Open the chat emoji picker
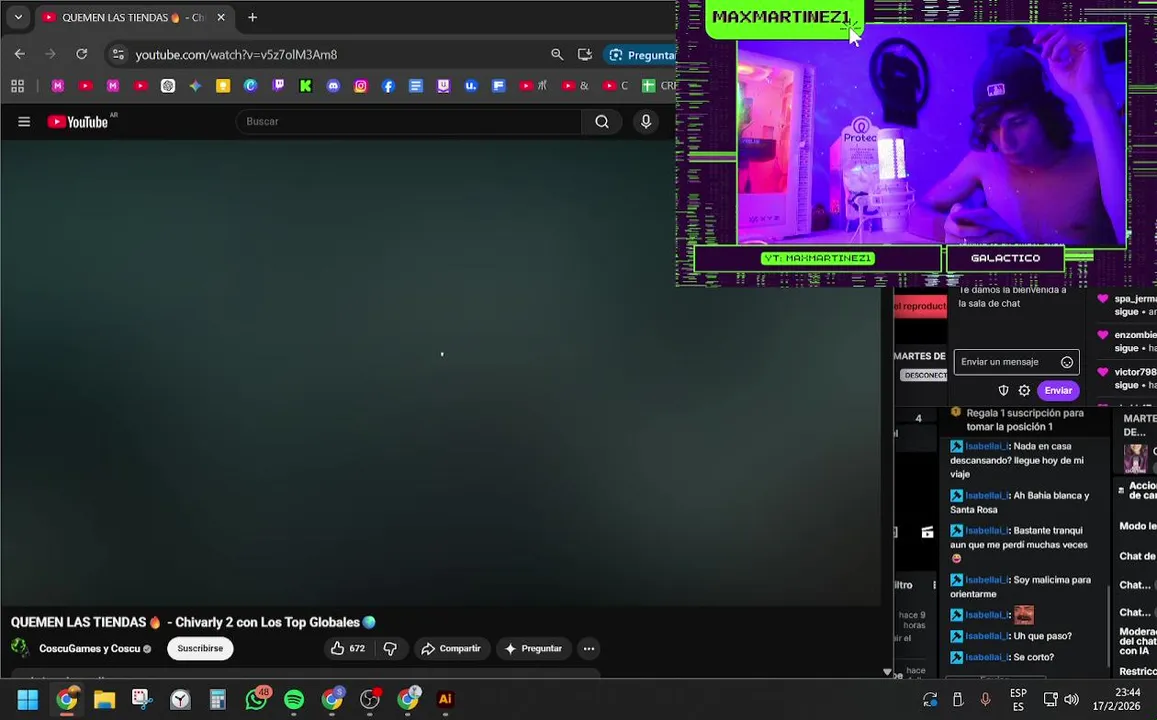Viewport: 1157px width, 720px height. tap(1067, 362)
